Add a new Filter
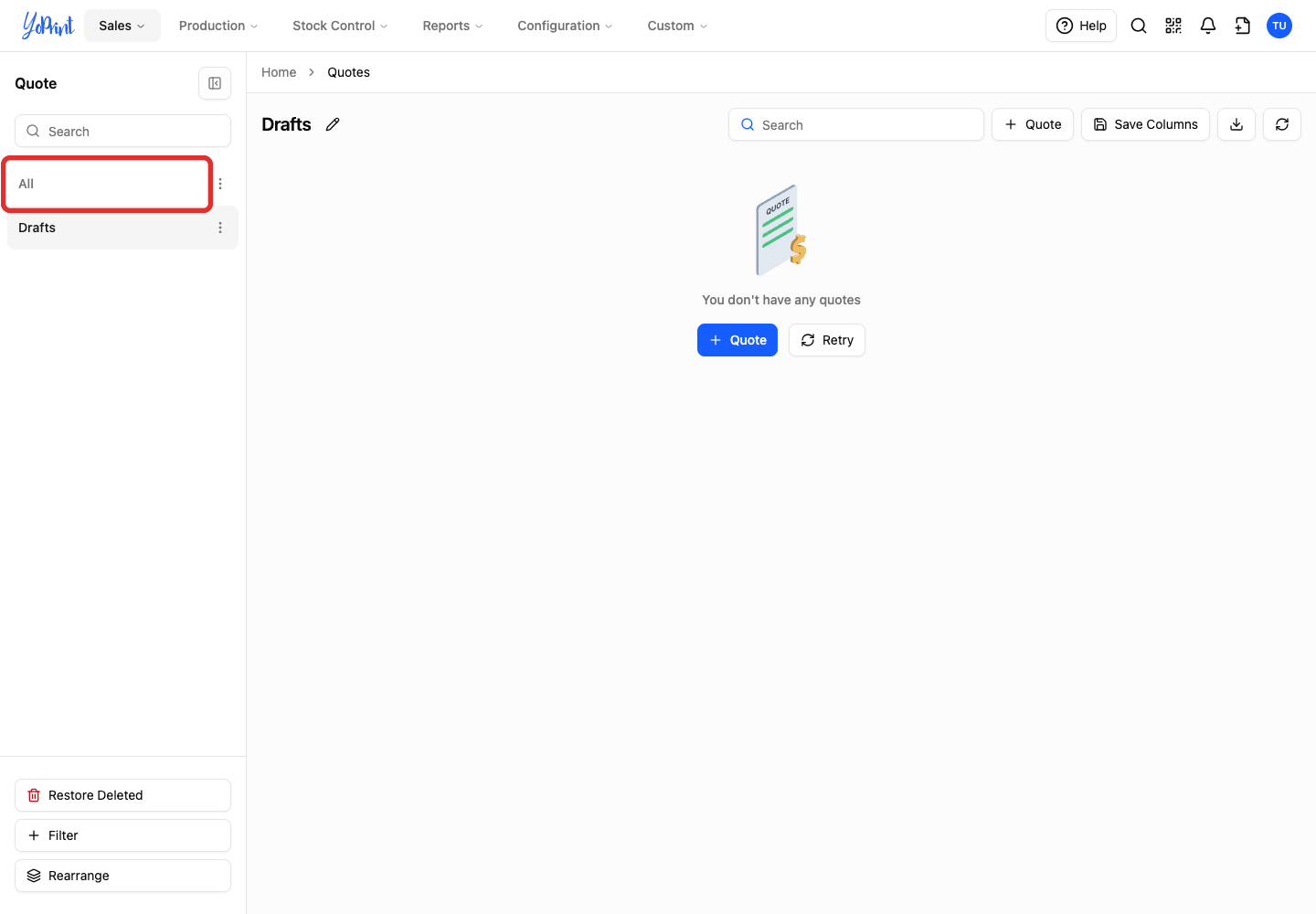This screenshot has width=1316, height=914. [122, 835]
